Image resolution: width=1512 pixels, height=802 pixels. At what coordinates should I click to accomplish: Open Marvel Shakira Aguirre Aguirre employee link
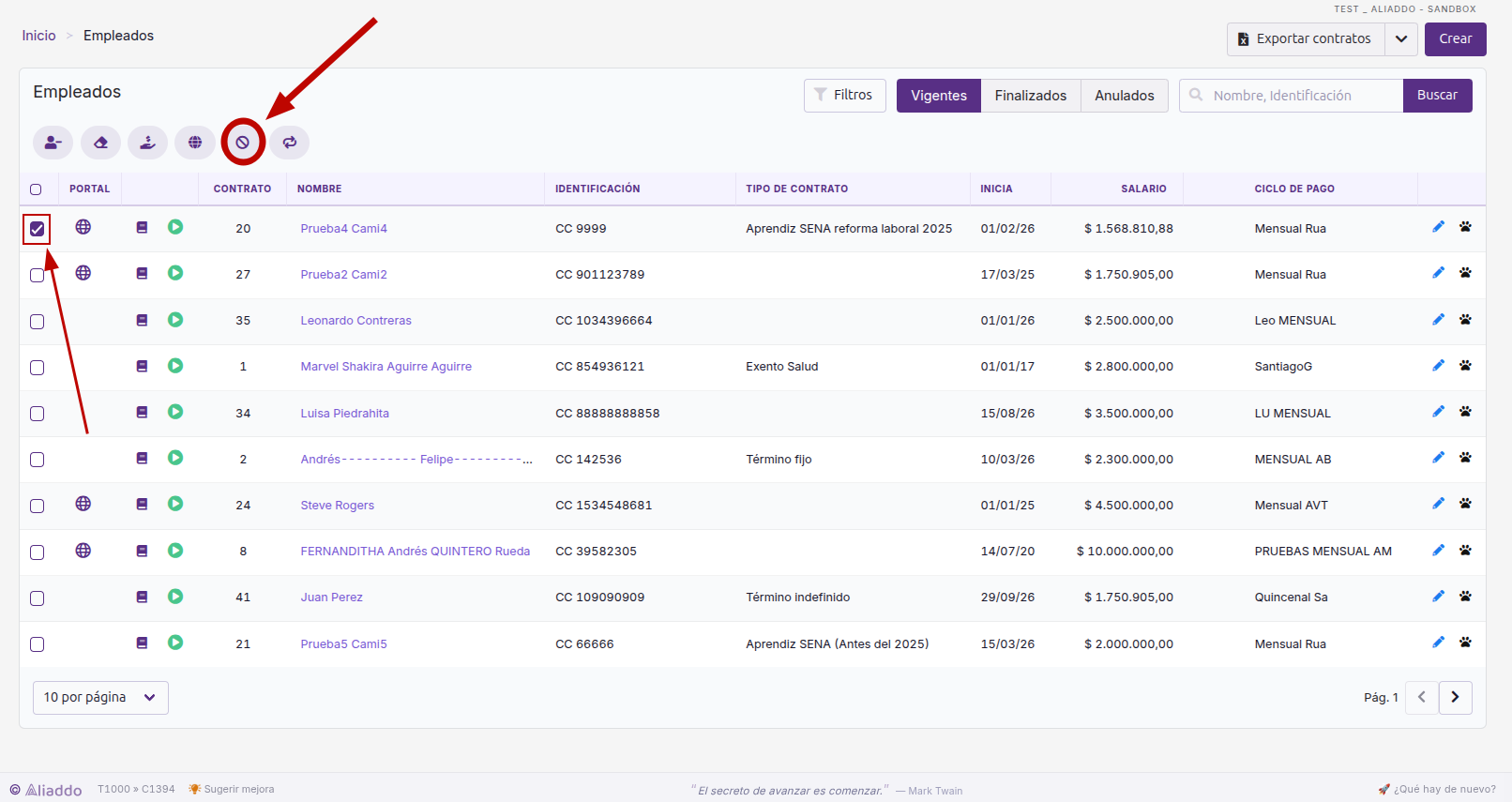pos(386,367)
